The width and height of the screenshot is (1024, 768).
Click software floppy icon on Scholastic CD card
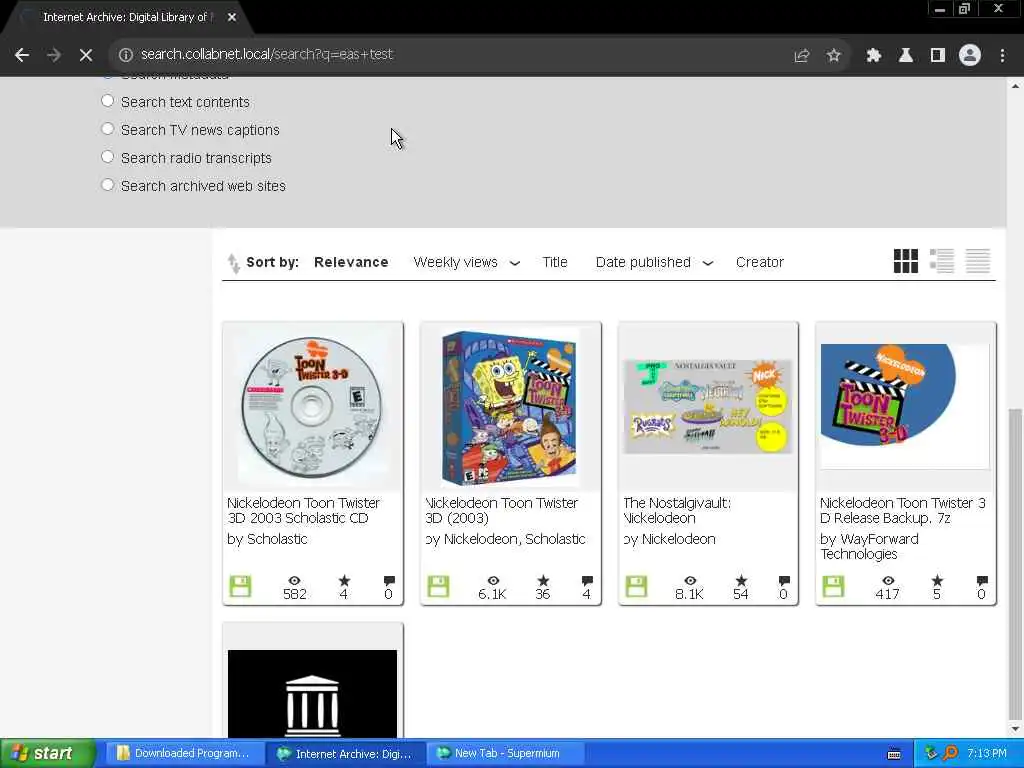[240, 586]
